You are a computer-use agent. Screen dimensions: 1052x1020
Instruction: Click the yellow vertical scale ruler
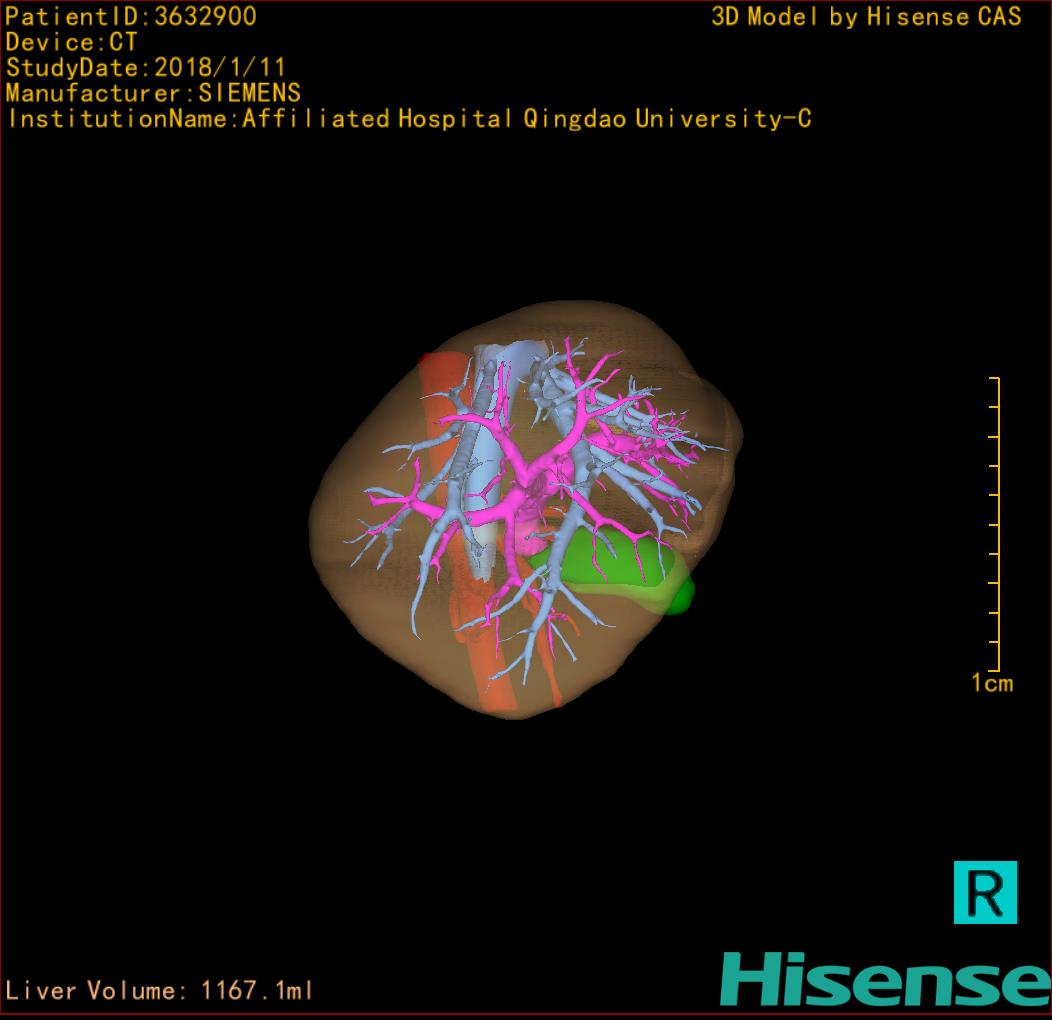pyautogui.click(x=996, y=525)
